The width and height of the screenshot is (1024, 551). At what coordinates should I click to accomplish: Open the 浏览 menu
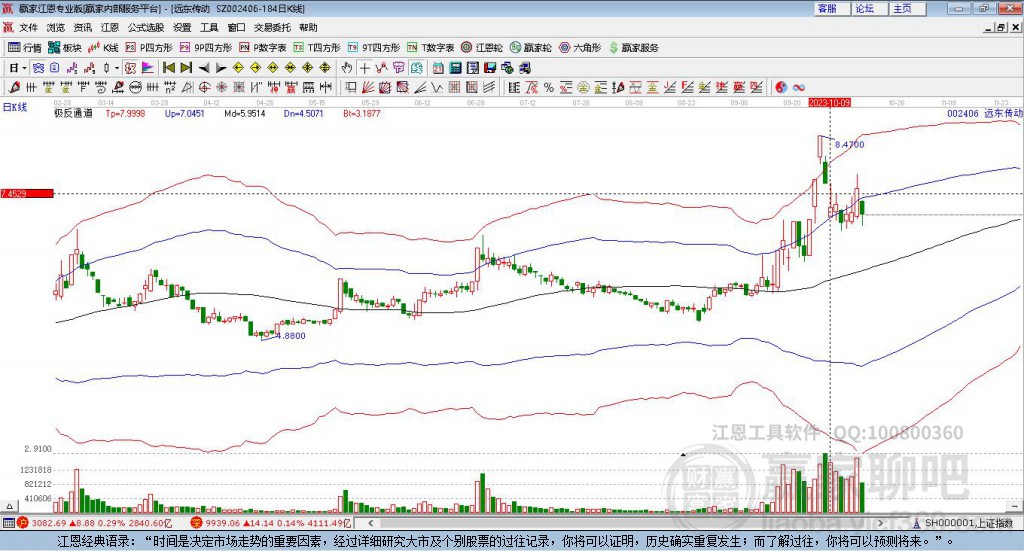[x=56, y=27]
